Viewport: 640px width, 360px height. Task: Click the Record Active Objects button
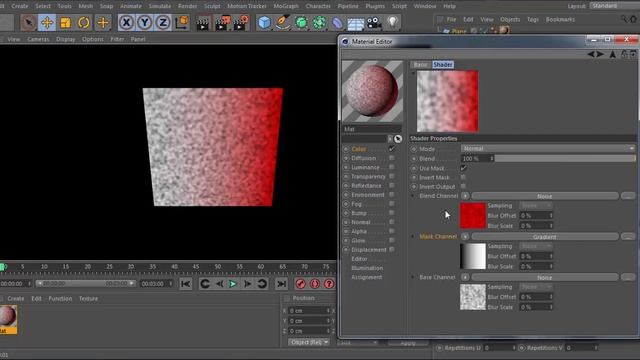301,284
